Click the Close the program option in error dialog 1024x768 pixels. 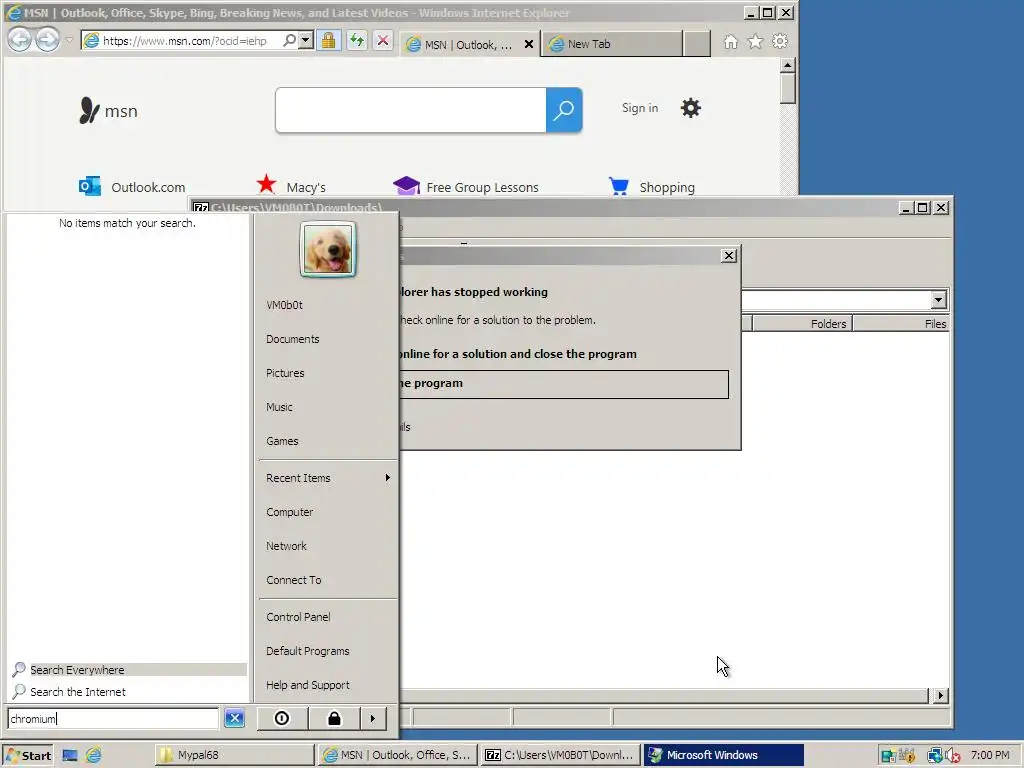point(566,384)
